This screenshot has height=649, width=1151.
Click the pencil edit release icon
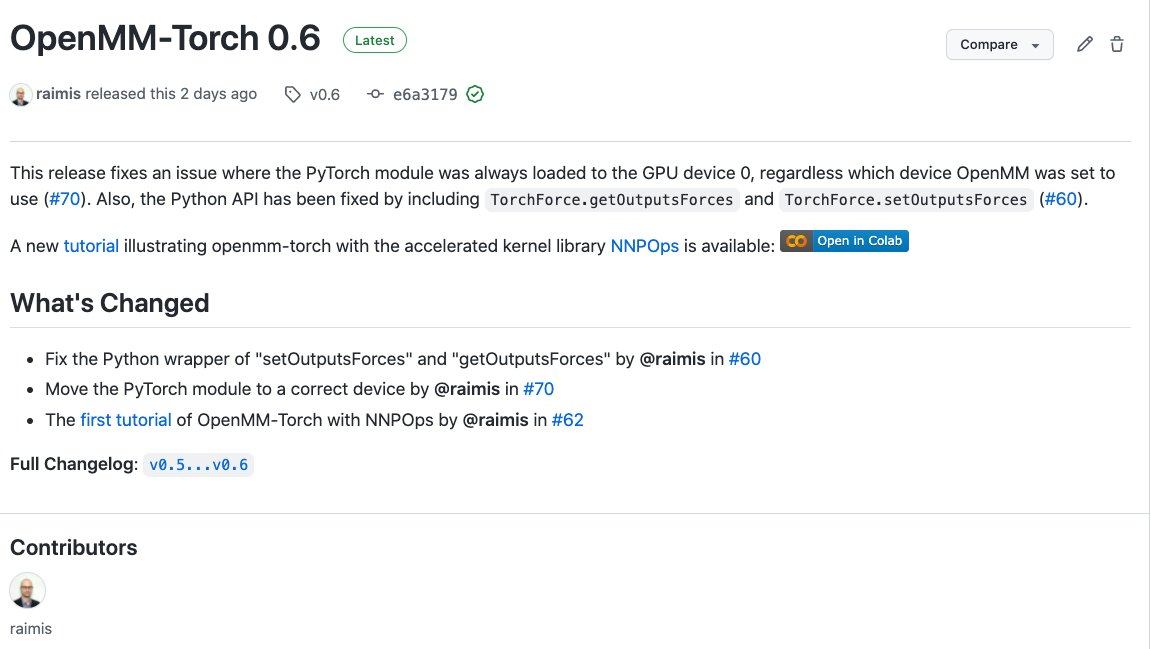click(1084, 45)
